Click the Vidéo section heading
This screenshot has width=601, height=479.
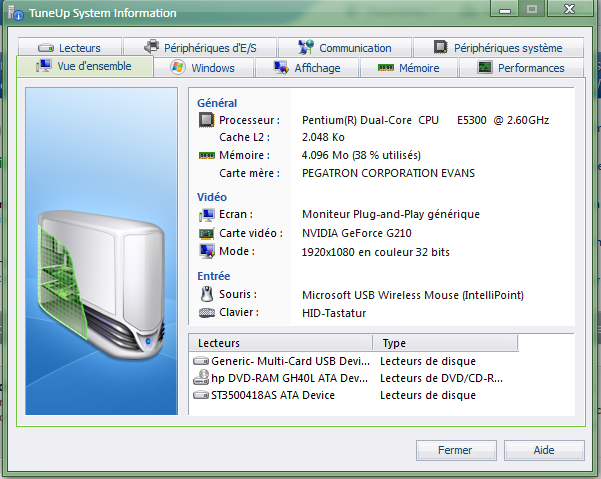[x=212, y=197]
